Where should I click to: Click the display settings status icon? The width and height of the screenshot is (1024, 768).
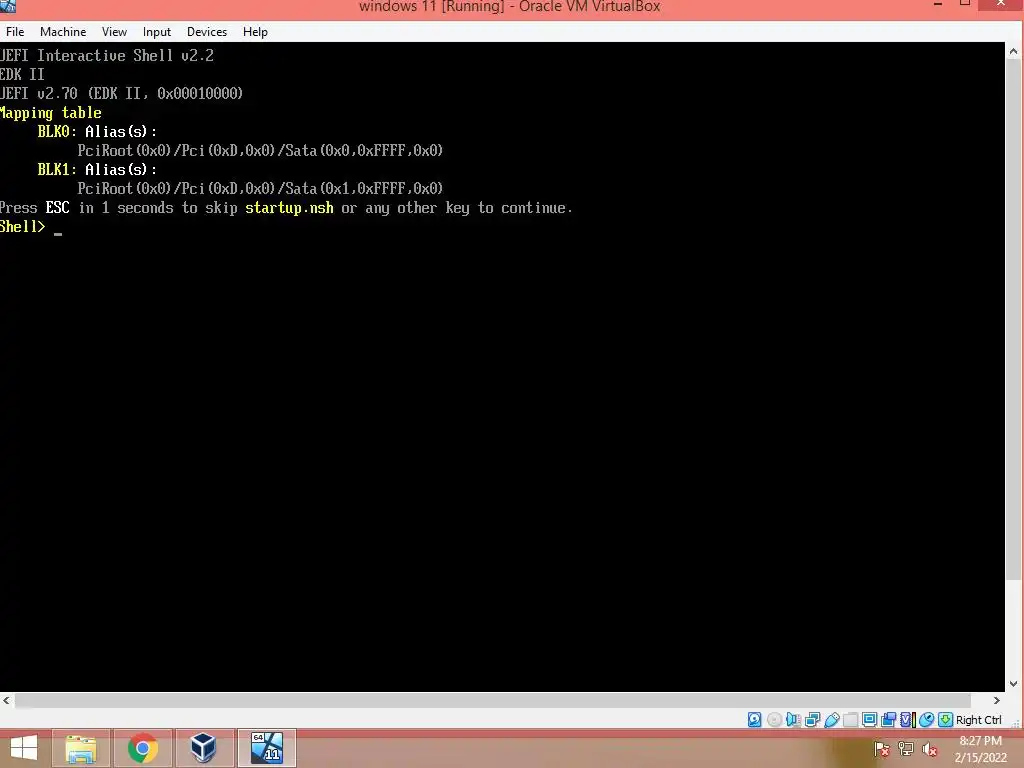pyautogui.click(x=869, y=720)
